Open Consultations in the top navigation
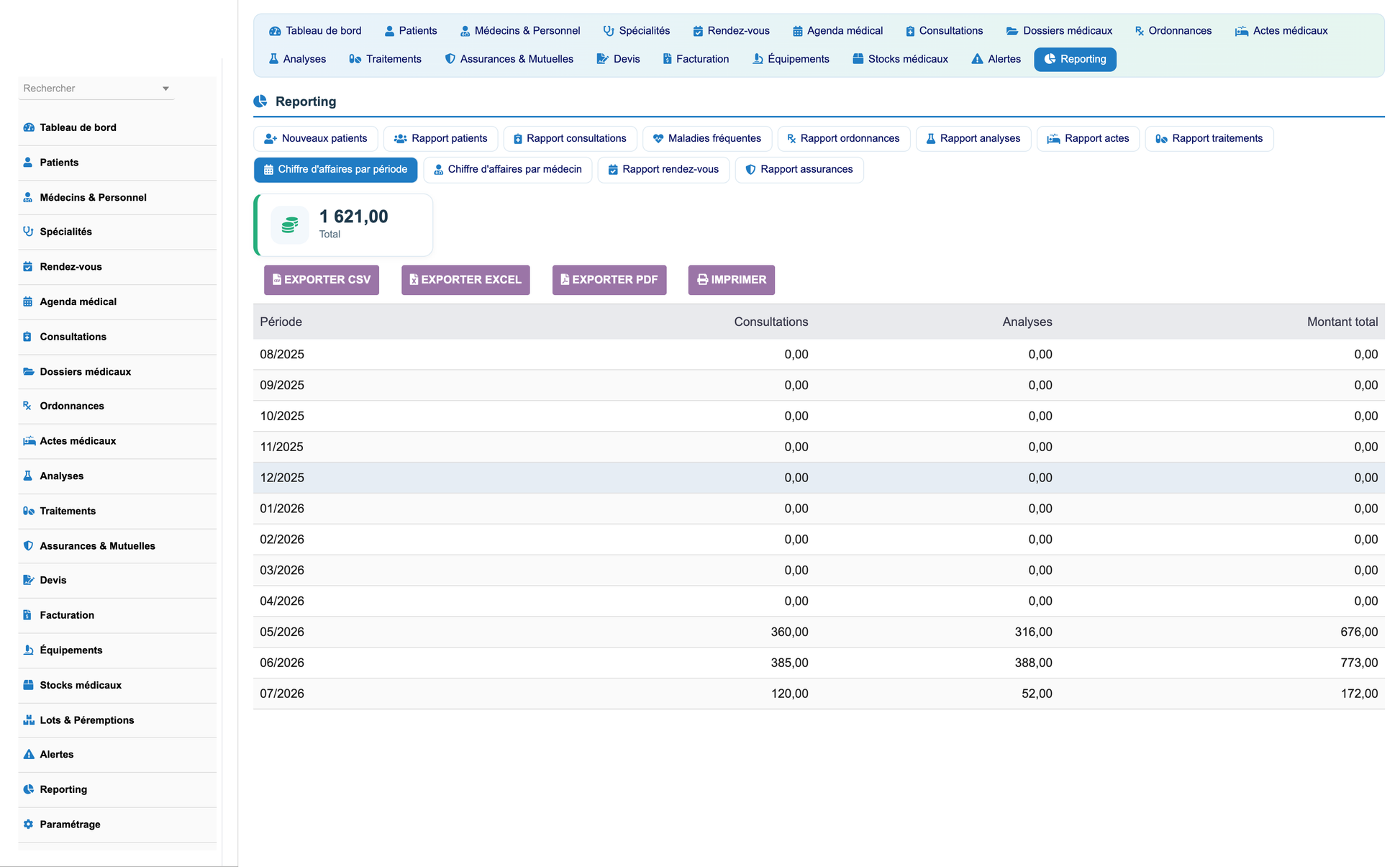Screen dimensions: 1400x867 coord(944,31)
